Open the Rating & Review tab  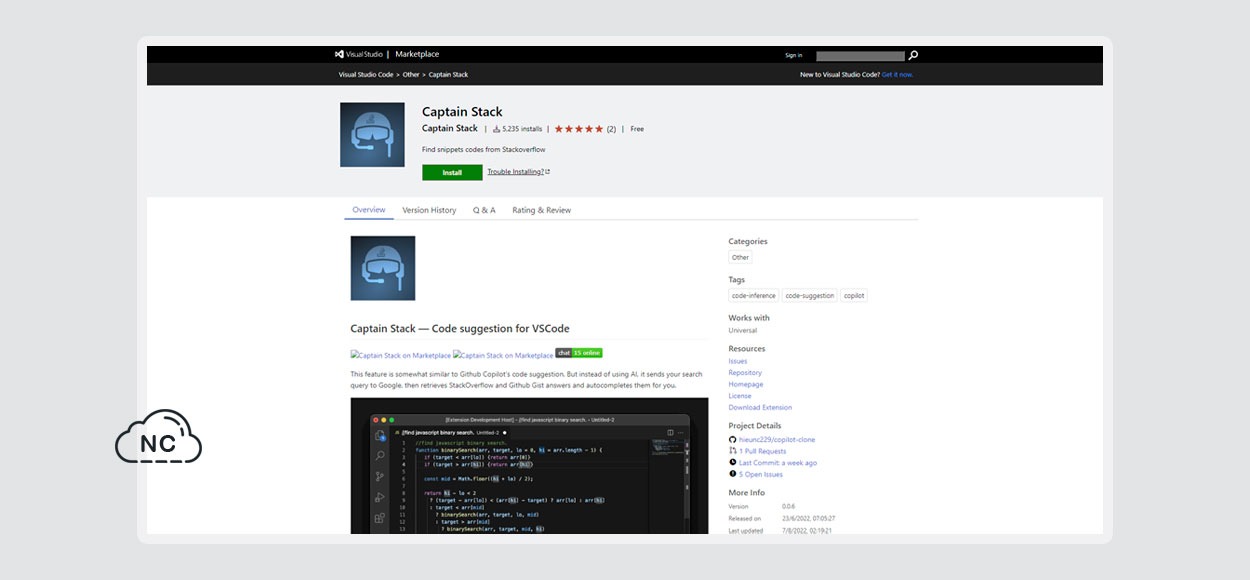point(542,210)
